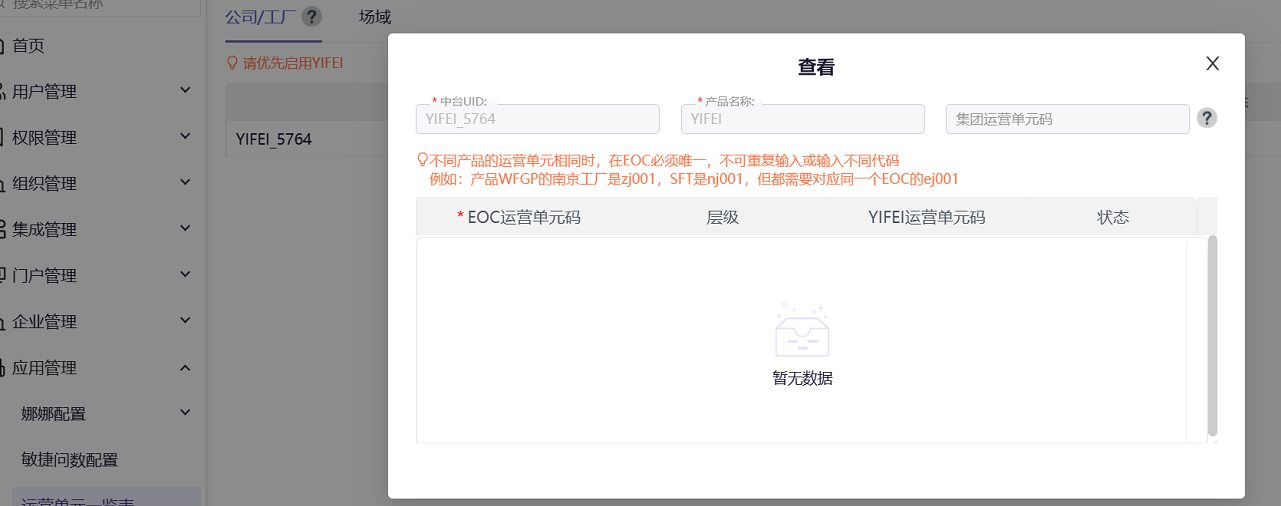Screen dimensions: 1281x506
Task: Click the 权限管理 sidebar icon
Action: (3, 138)
